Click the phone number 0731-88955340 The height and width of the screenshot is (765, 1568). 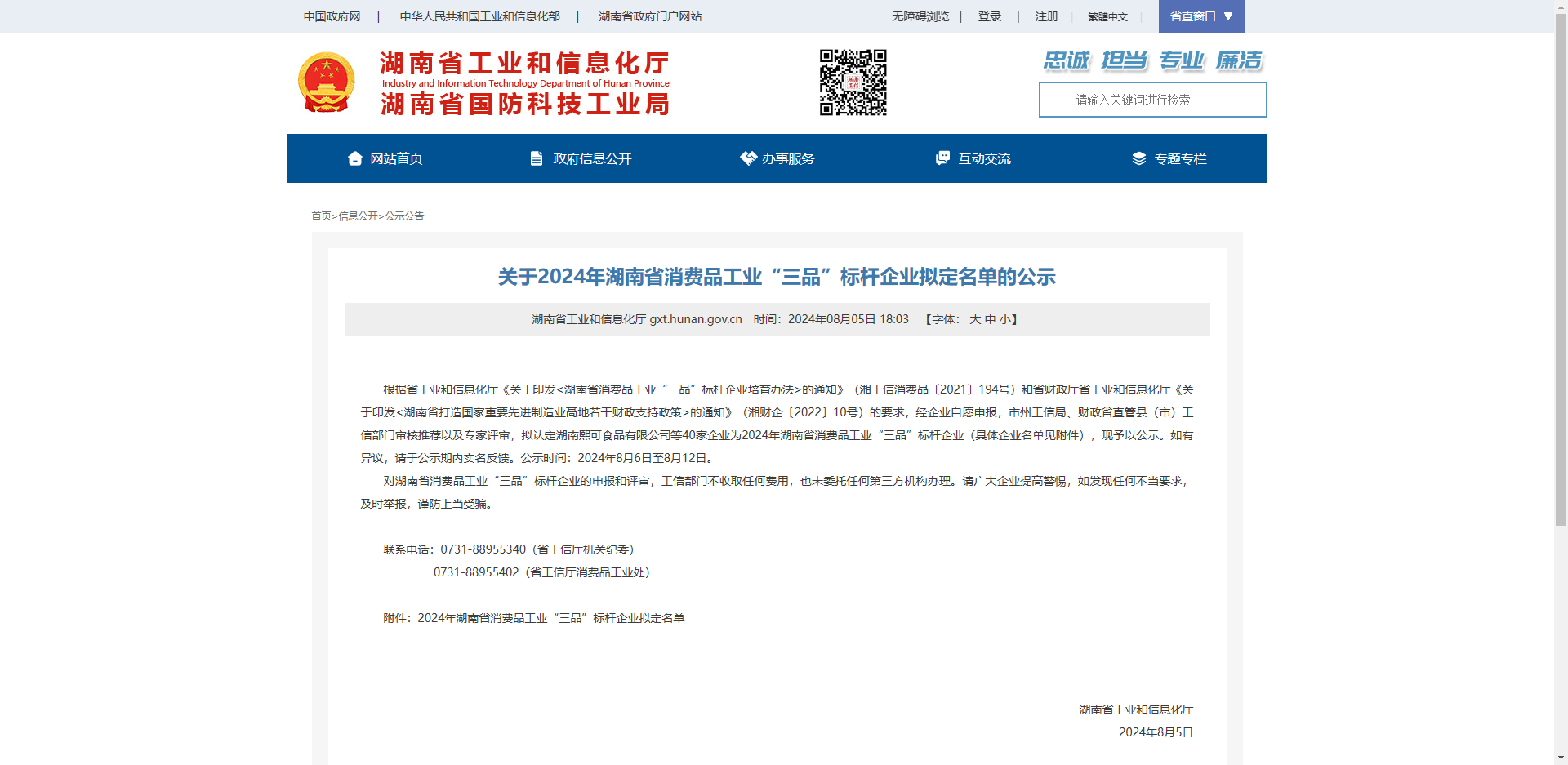[483, 549]
